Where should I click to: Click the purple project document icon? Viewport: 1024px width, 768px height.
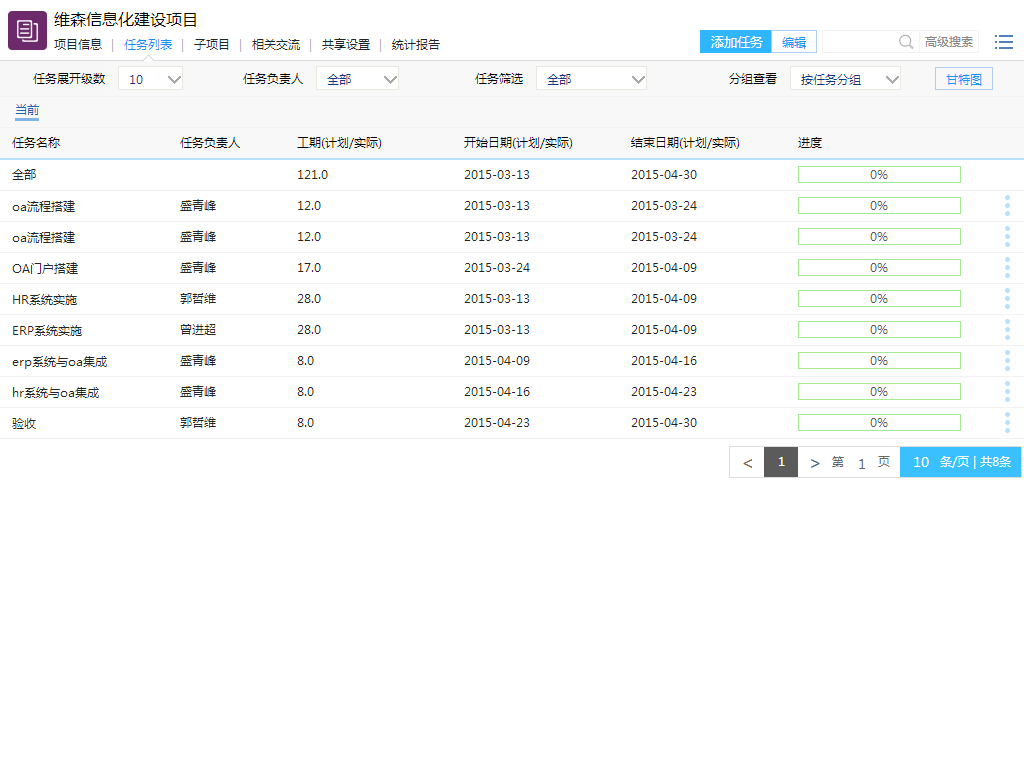[x=28, y=30]
